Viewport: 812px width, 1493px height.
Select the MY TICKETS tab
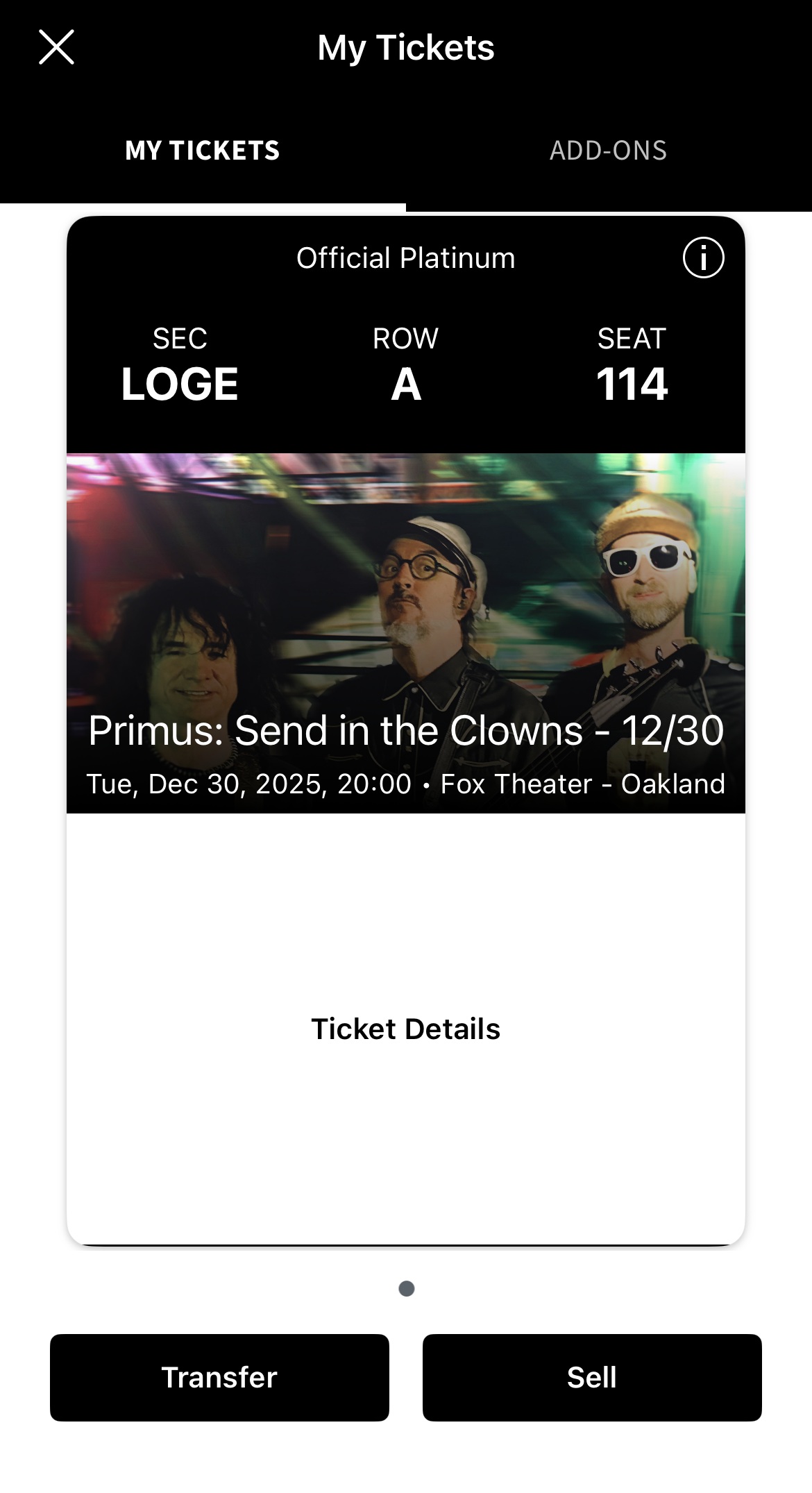coord(202,151)
